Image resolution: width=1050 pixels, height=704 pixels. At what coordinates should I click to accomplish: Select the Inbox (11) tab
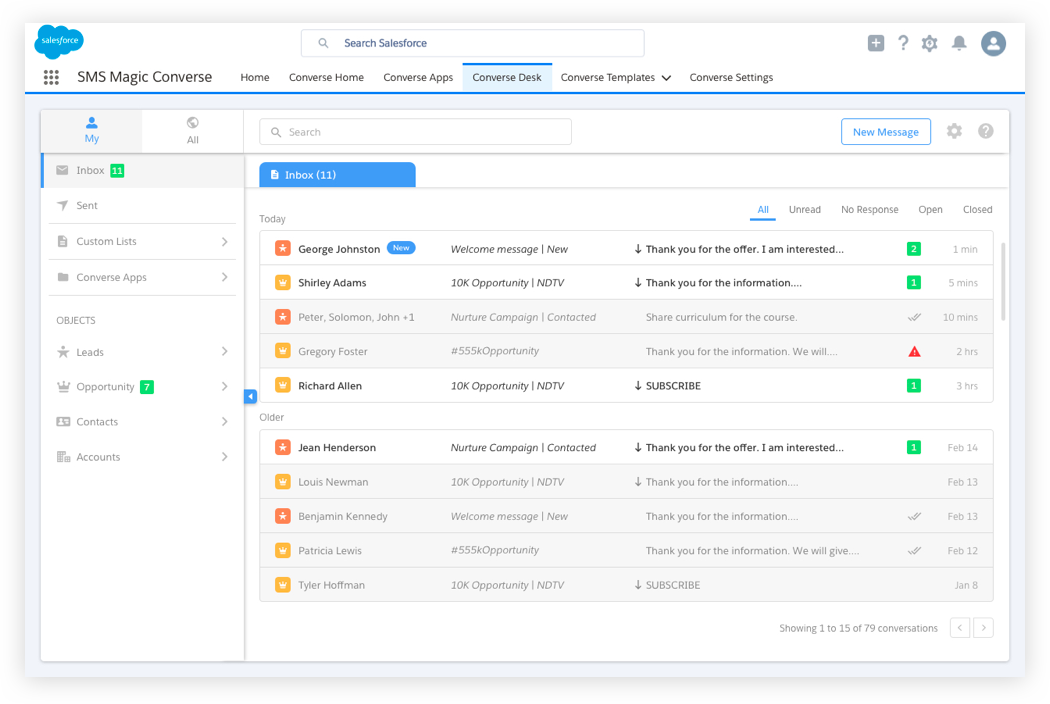338,175
